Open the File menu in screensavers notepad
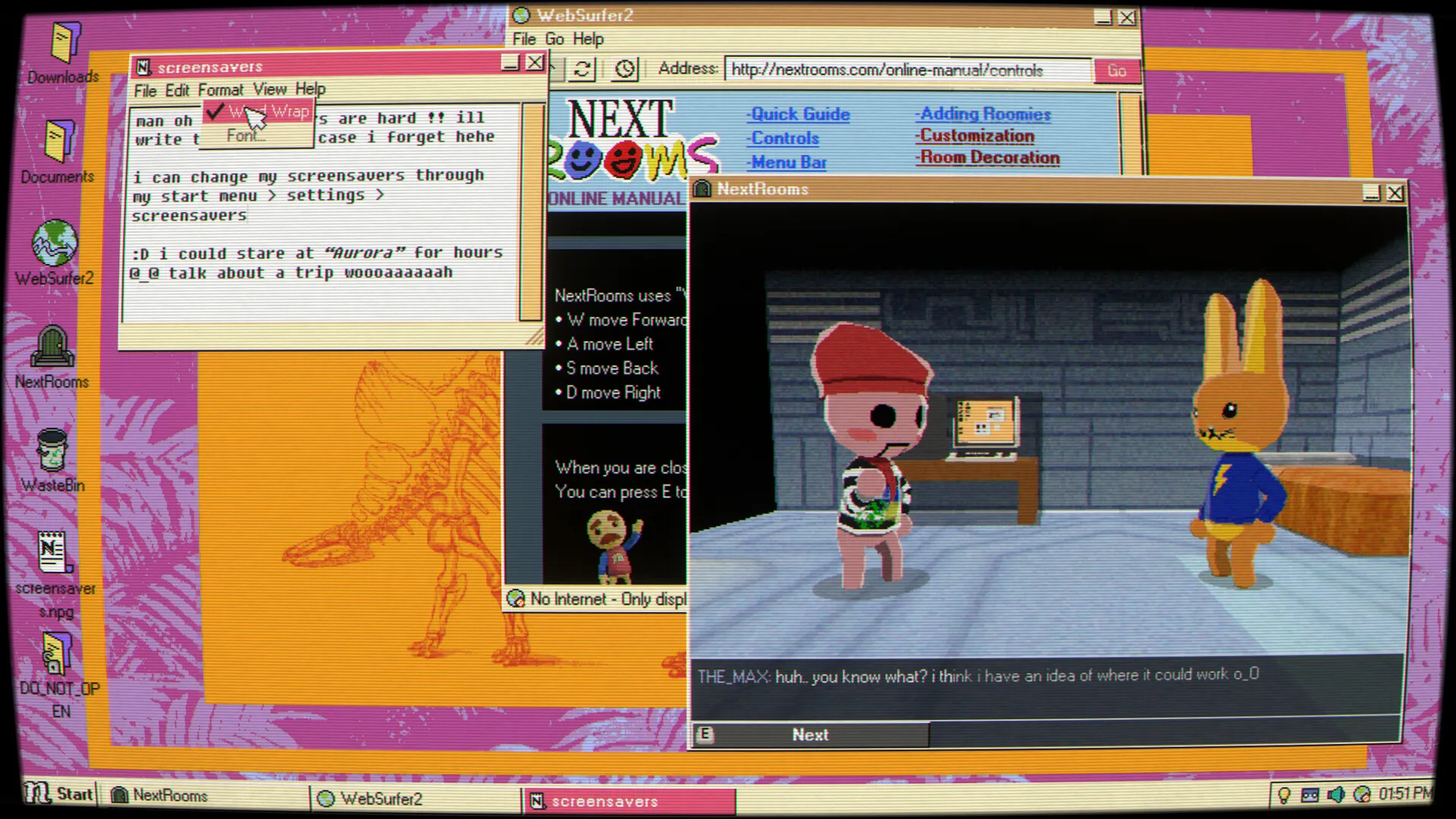 pos(145,91)
